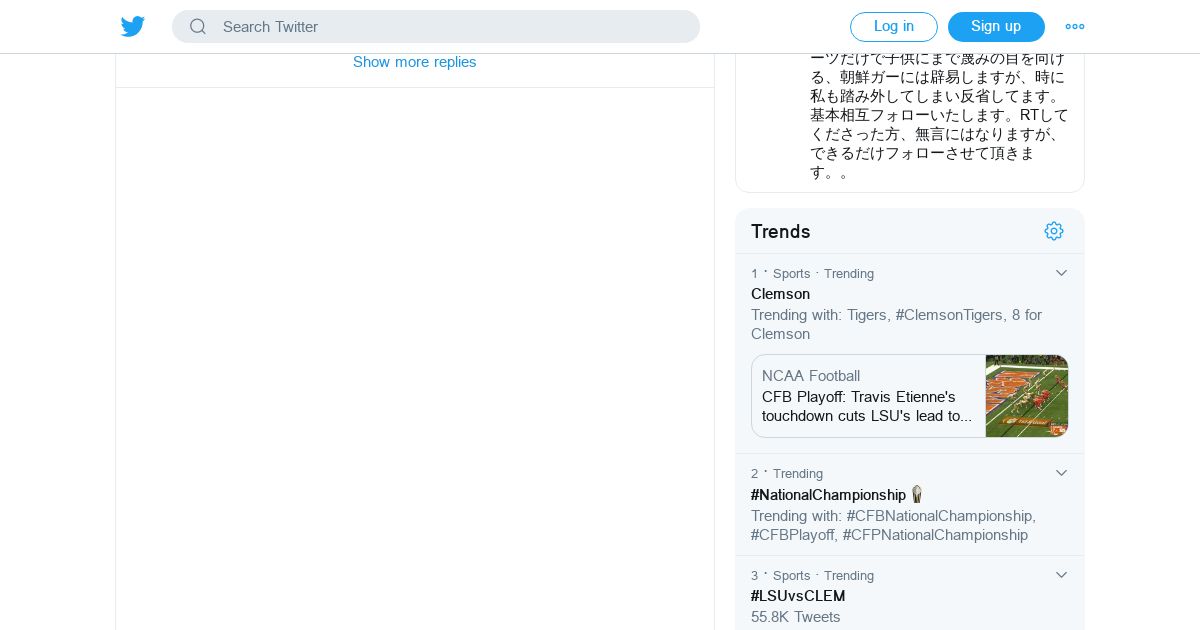Open the three-dot more menu
The height and width of the screenshot is (630, 1200).
coord(1075,27)
